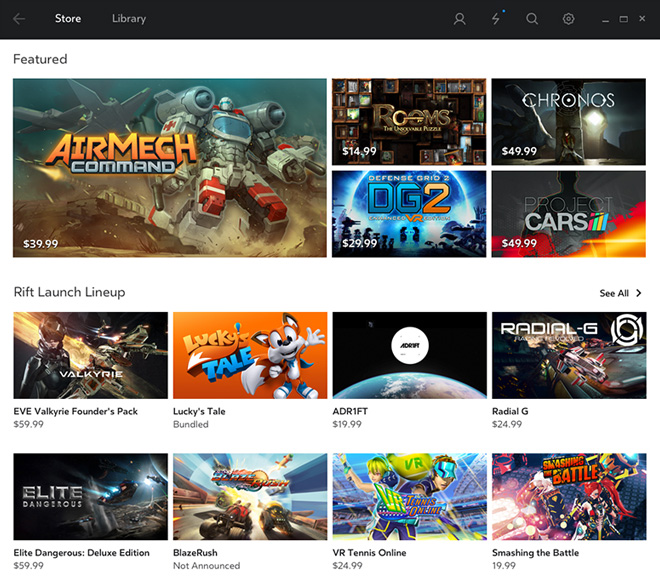Screen dimensions: 660x583
Task: Open Defense Grid 2 featured tile
Action: coord(409,214)
